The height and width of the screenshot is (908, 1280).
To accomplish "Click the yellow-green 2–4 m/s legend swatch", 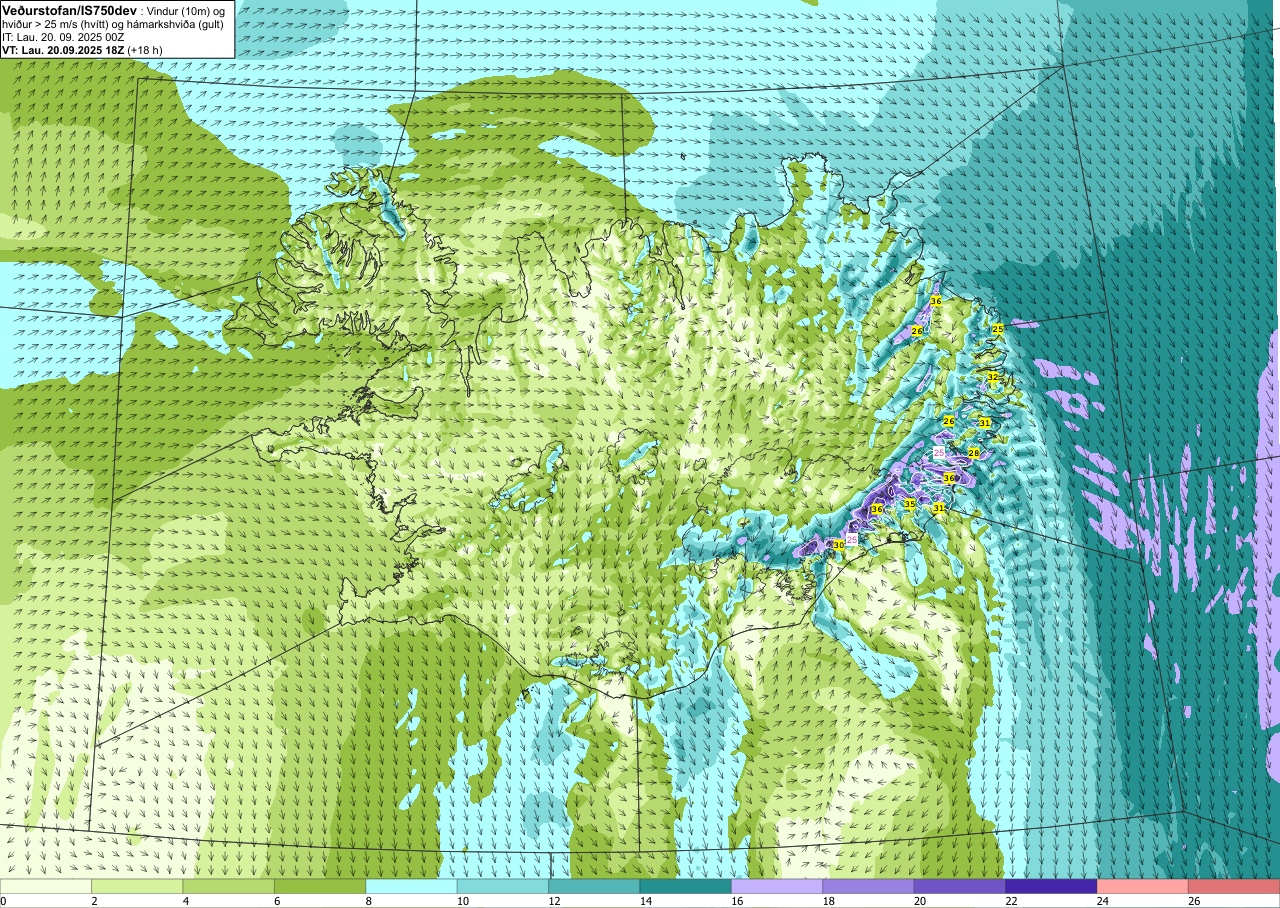I will 137,886.
